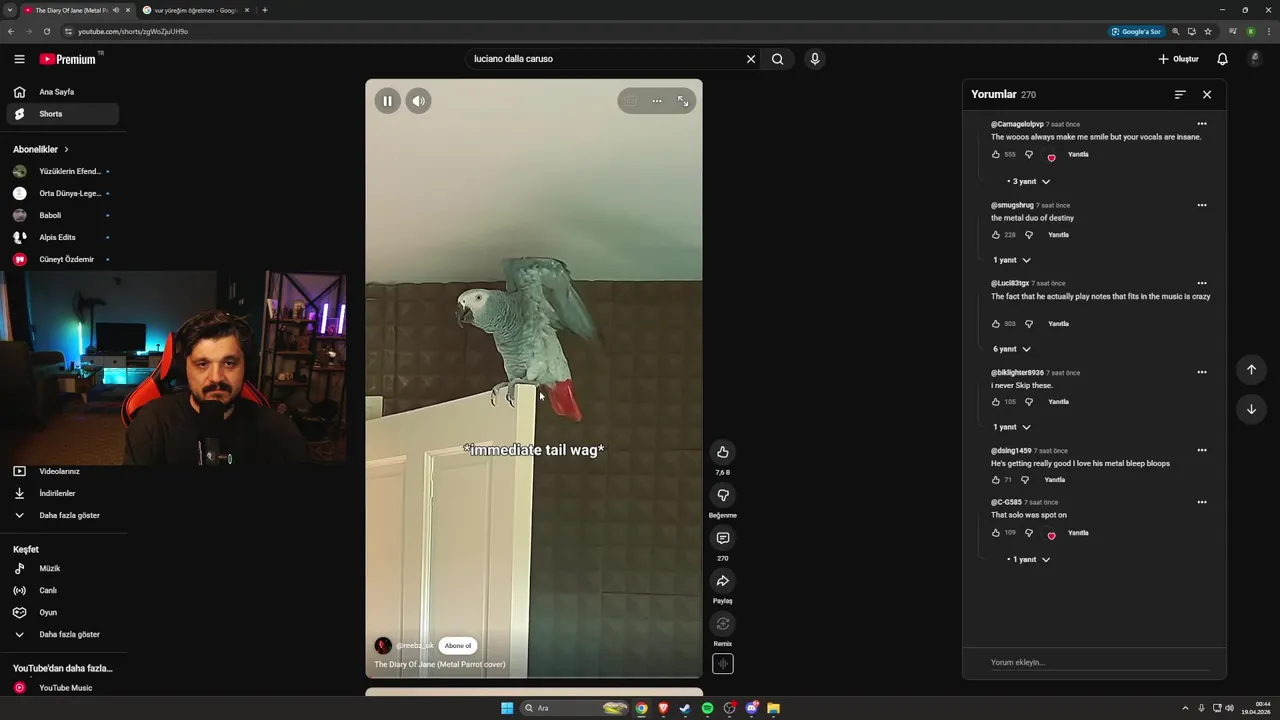Open YouTube Music link in sidebar
This screenshot has width=1280, height=720.
click(62, 688)
